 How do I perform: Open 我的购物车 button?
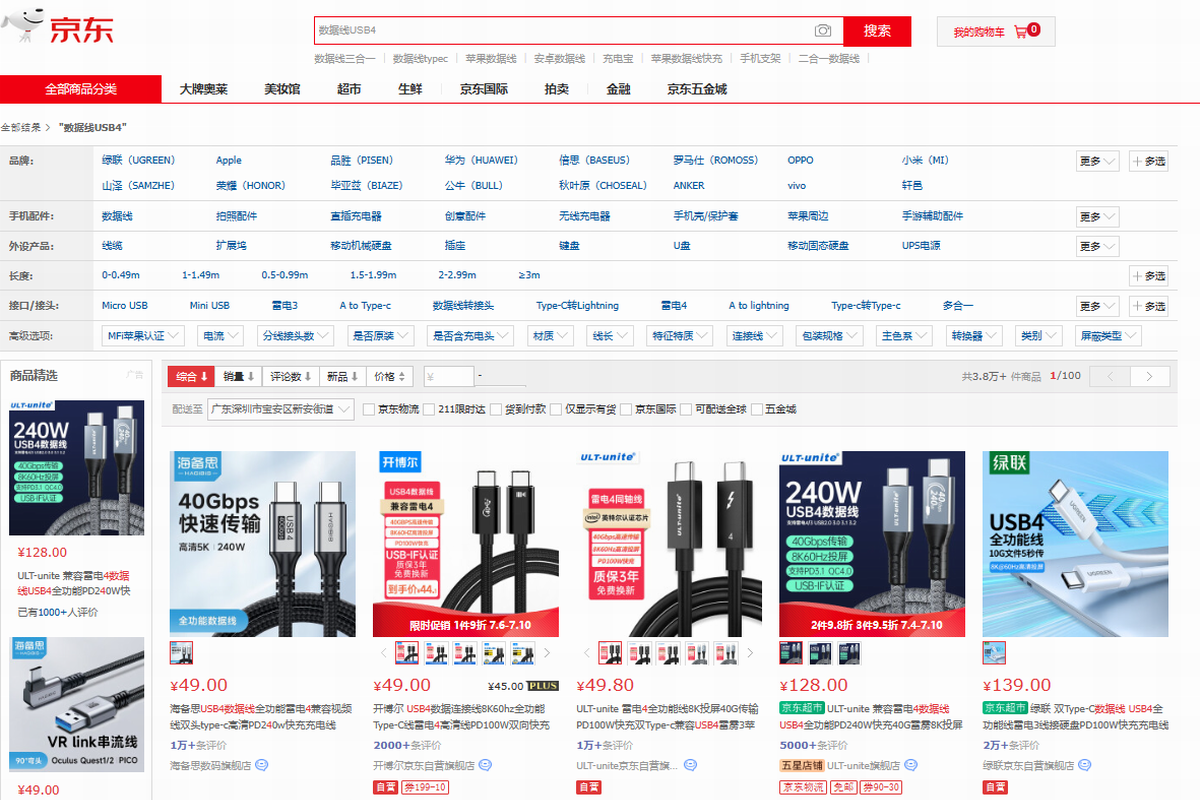995,32
